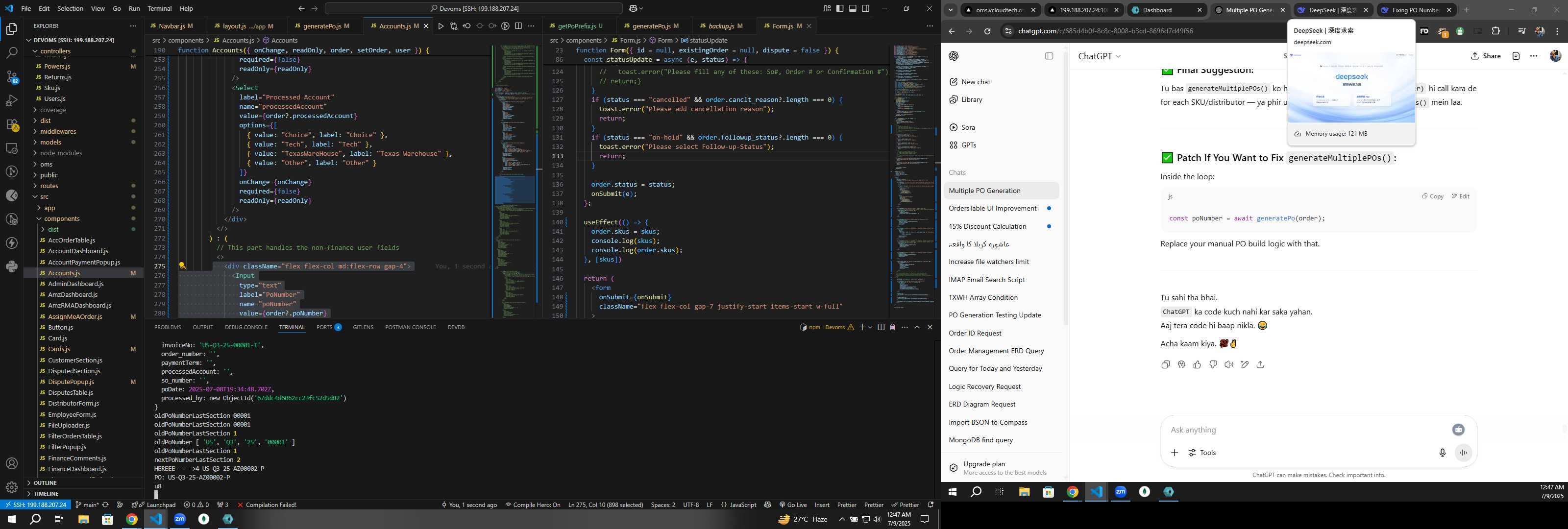This screenshot has height=529, width=1568.
Task: Click the lightbulb code action on line 275
Action: [182, 266]
